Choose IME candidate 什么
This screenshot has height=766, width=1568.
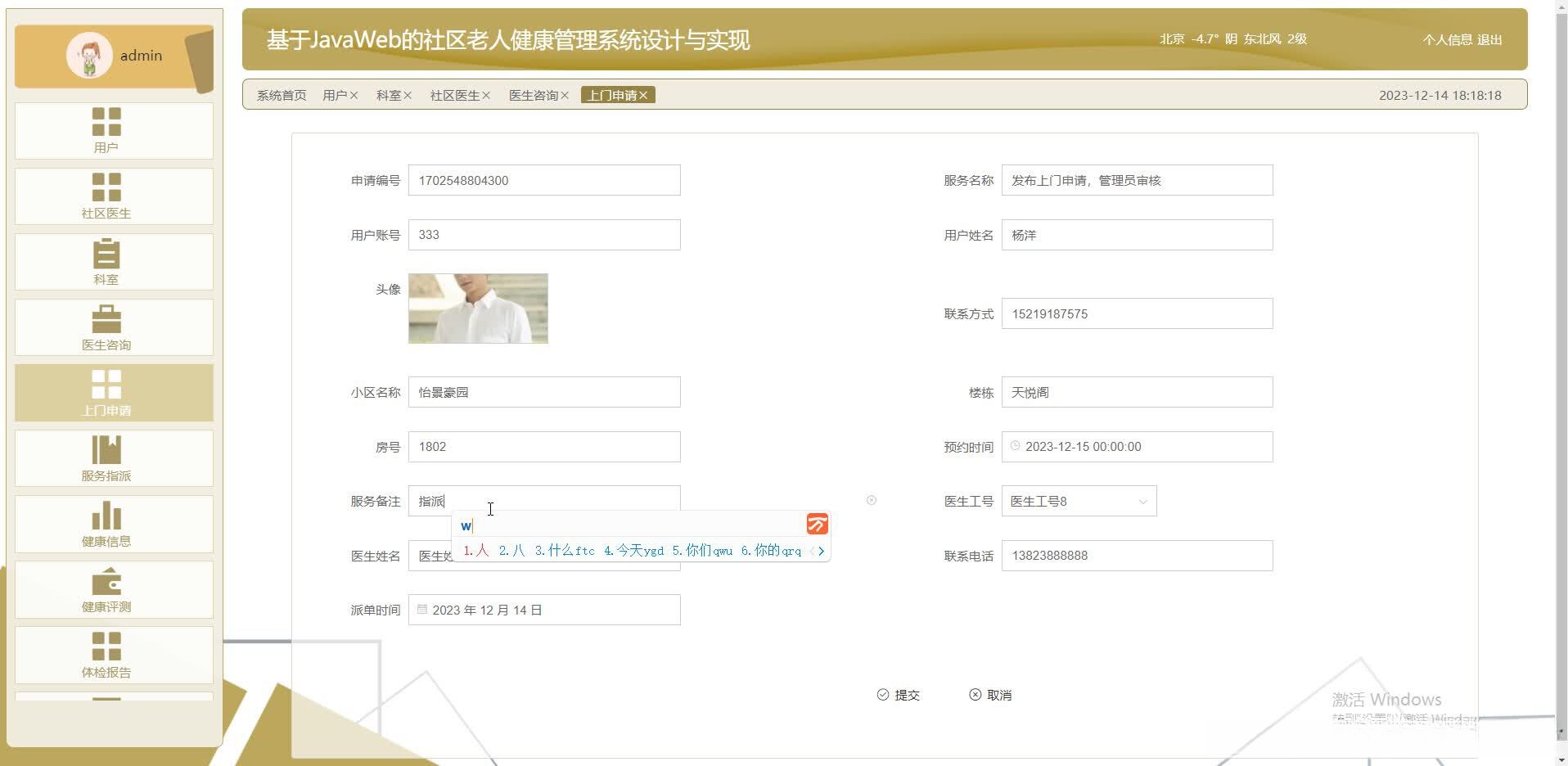565,551
